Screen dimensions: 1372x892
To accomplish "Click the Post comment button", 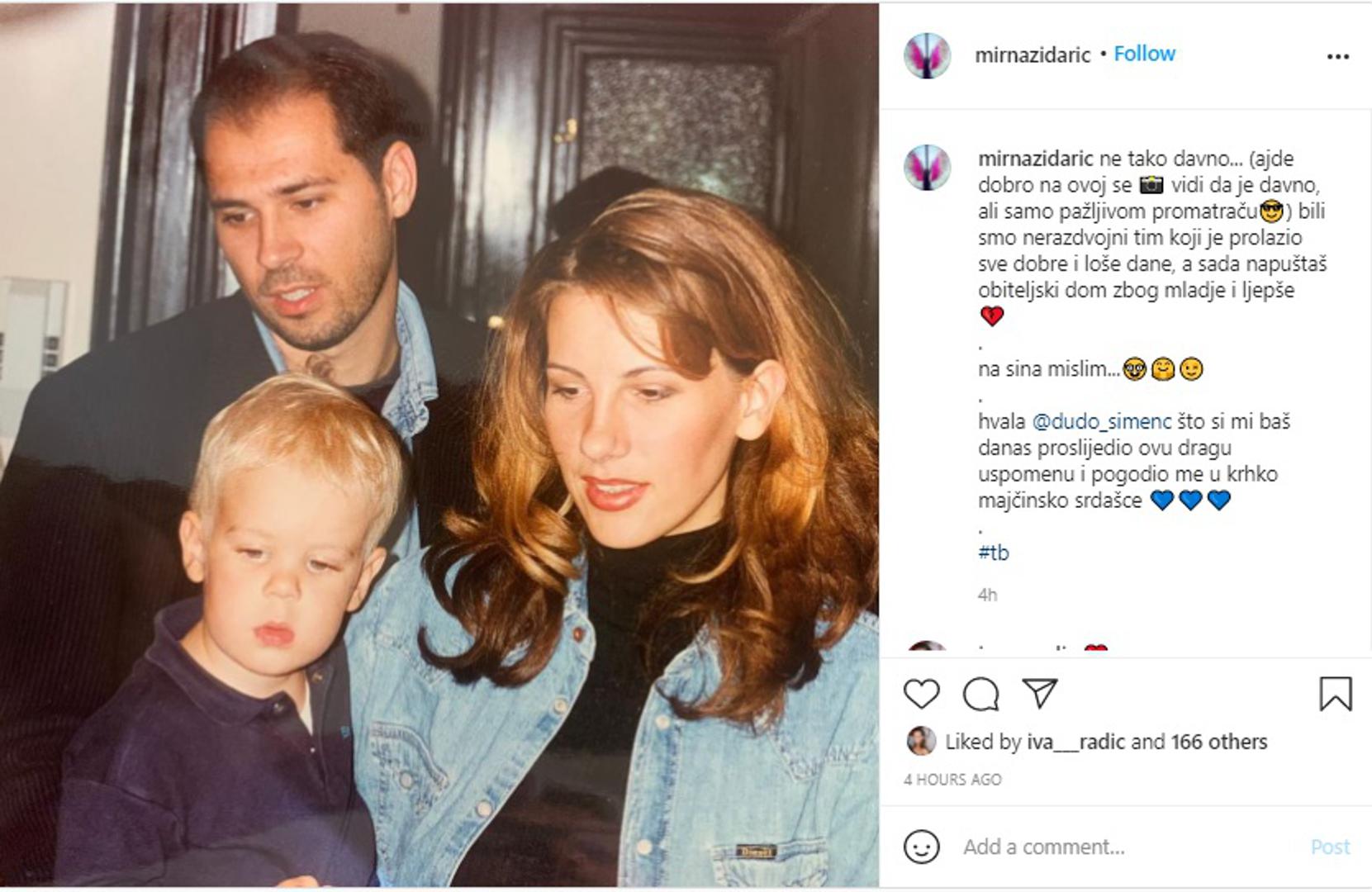I will pyautogui.click(x=1330, y=847).
